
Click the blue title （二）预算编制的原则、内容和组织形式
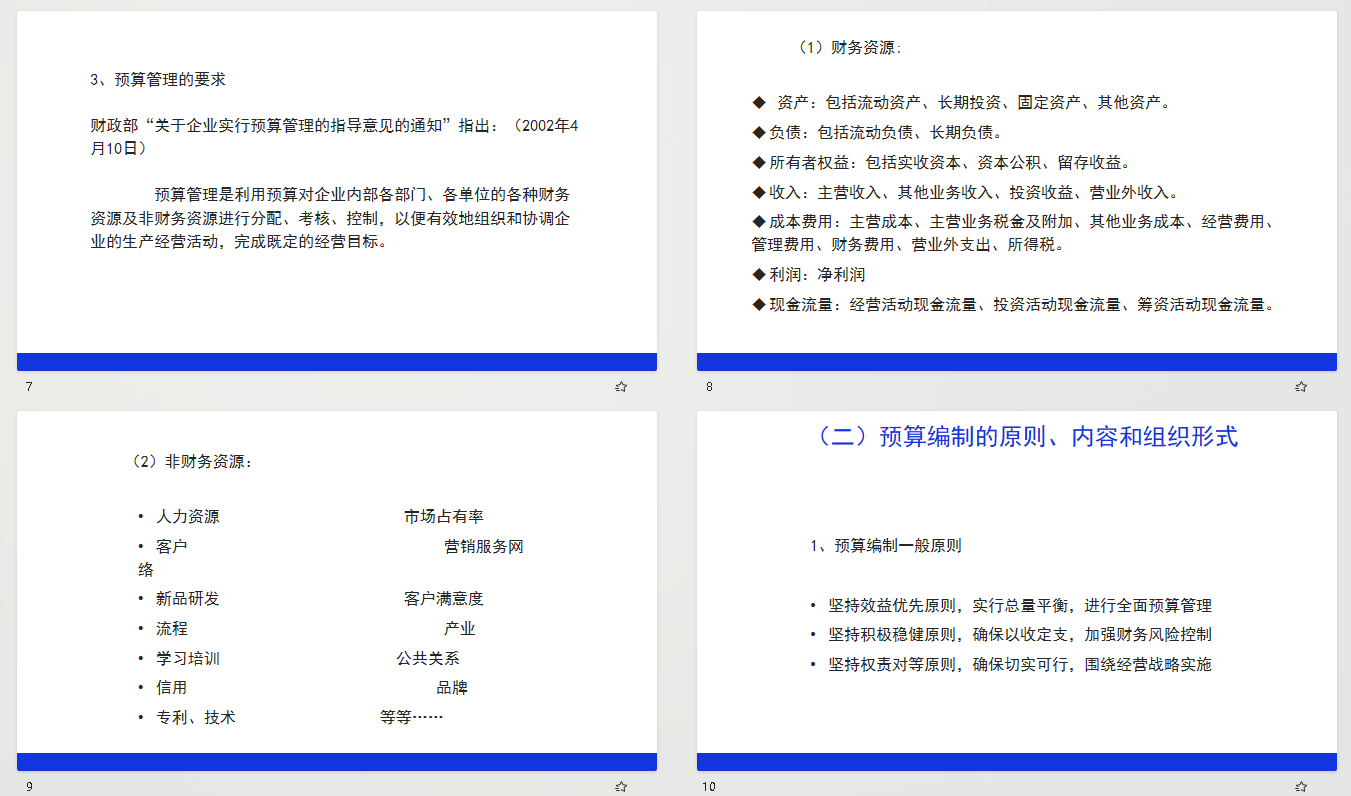(x=1021, y=436)
